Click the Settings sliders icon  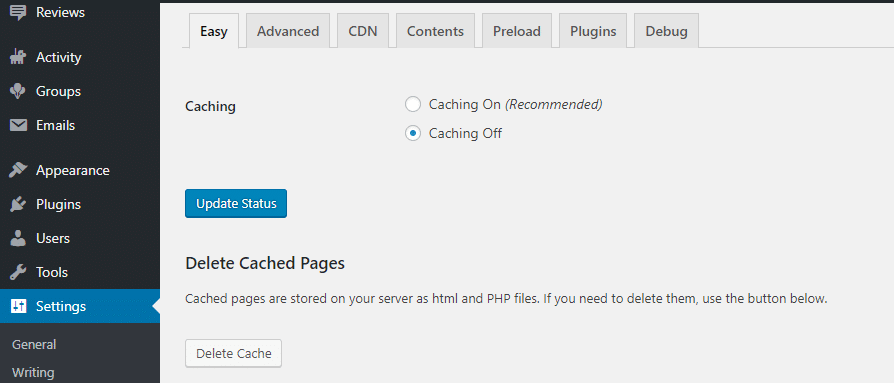pyautogui.click(x=18, y=306)
